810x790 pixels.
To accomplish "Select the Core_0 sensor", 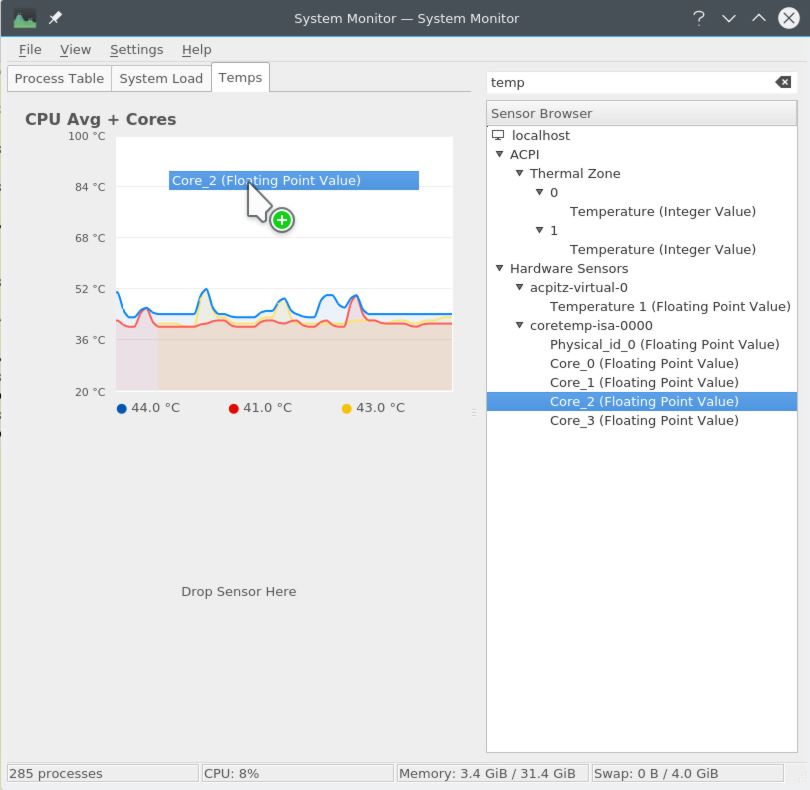I will (x=644, y=364).
